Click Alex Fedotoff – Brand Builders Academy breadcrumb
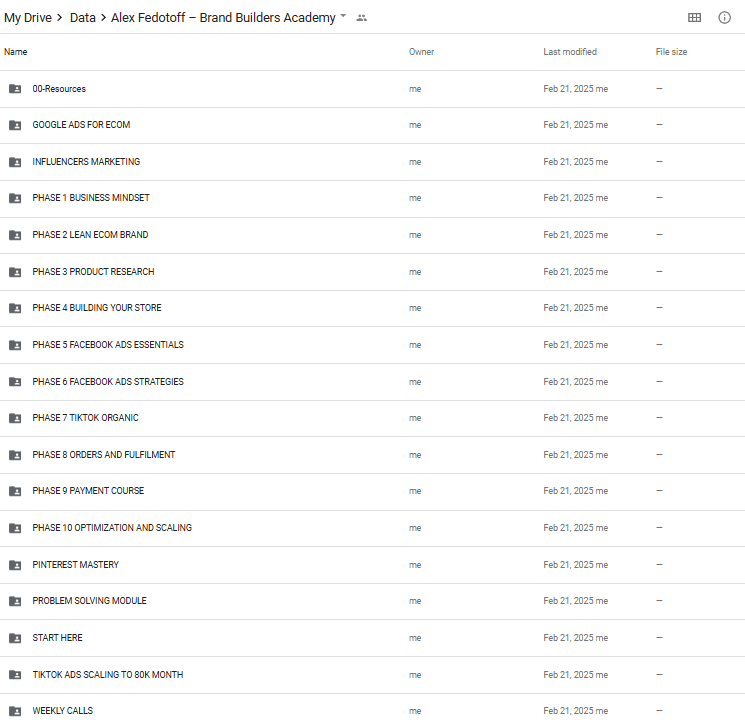 click(223, 18)
